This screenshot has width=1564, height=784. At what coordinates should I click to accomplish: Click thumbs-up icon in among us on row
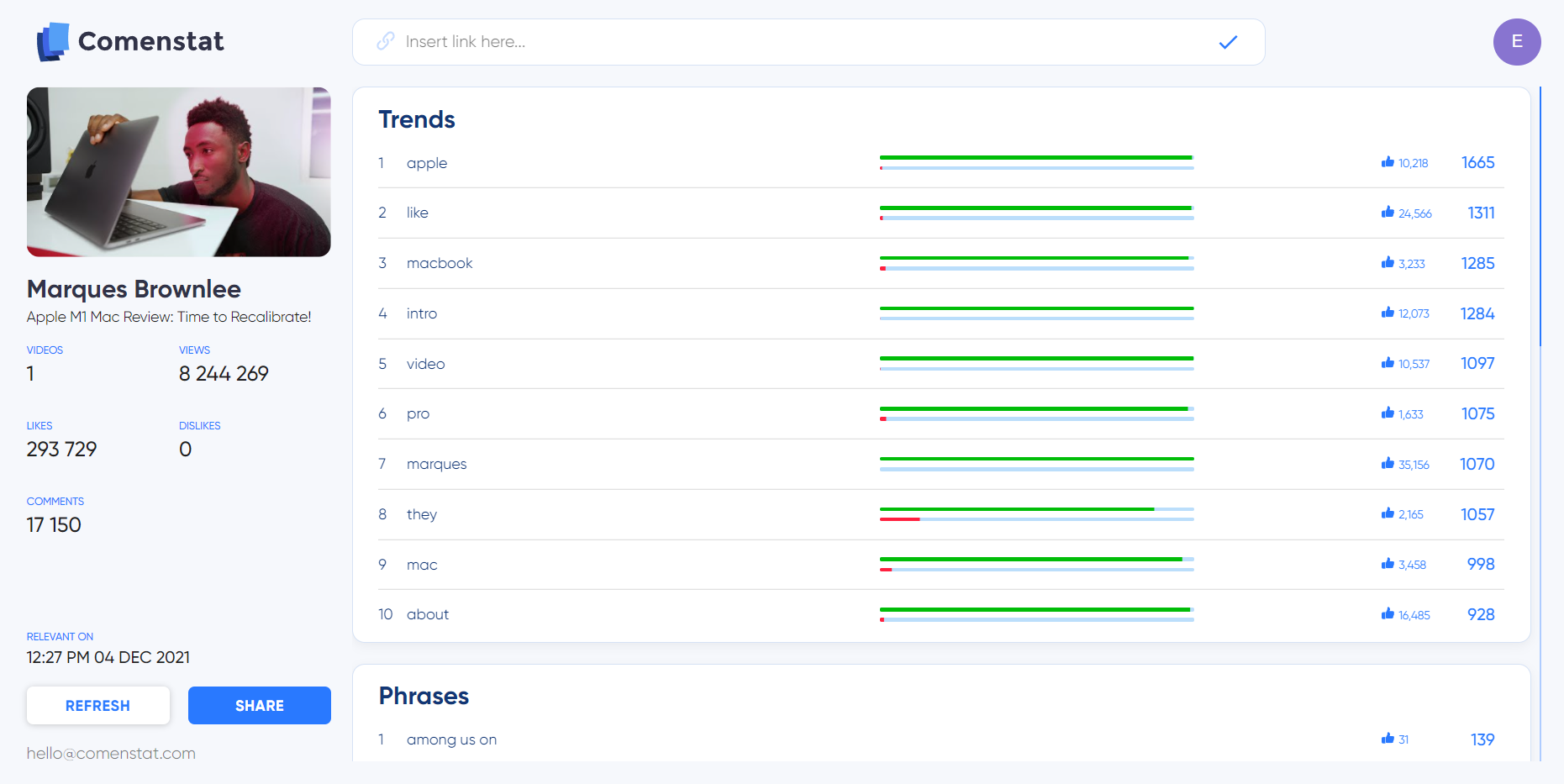(x=1388, y=739)
